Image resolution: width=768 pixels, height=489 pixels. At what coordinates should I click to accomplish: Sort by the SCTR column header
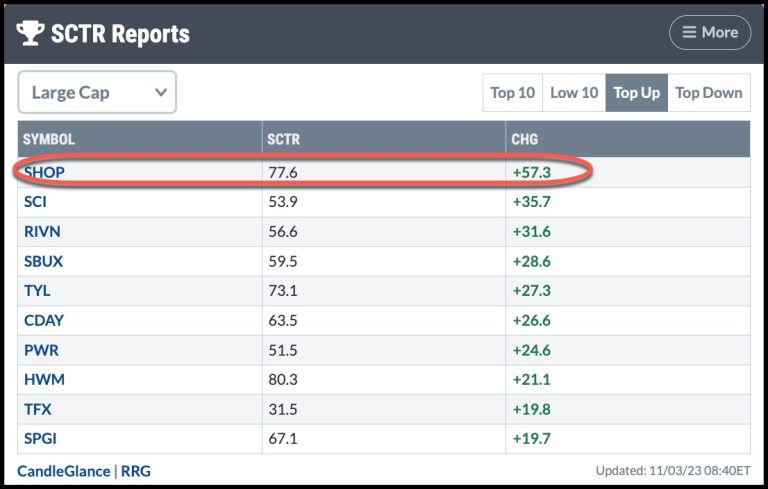[x=283, y=139]
